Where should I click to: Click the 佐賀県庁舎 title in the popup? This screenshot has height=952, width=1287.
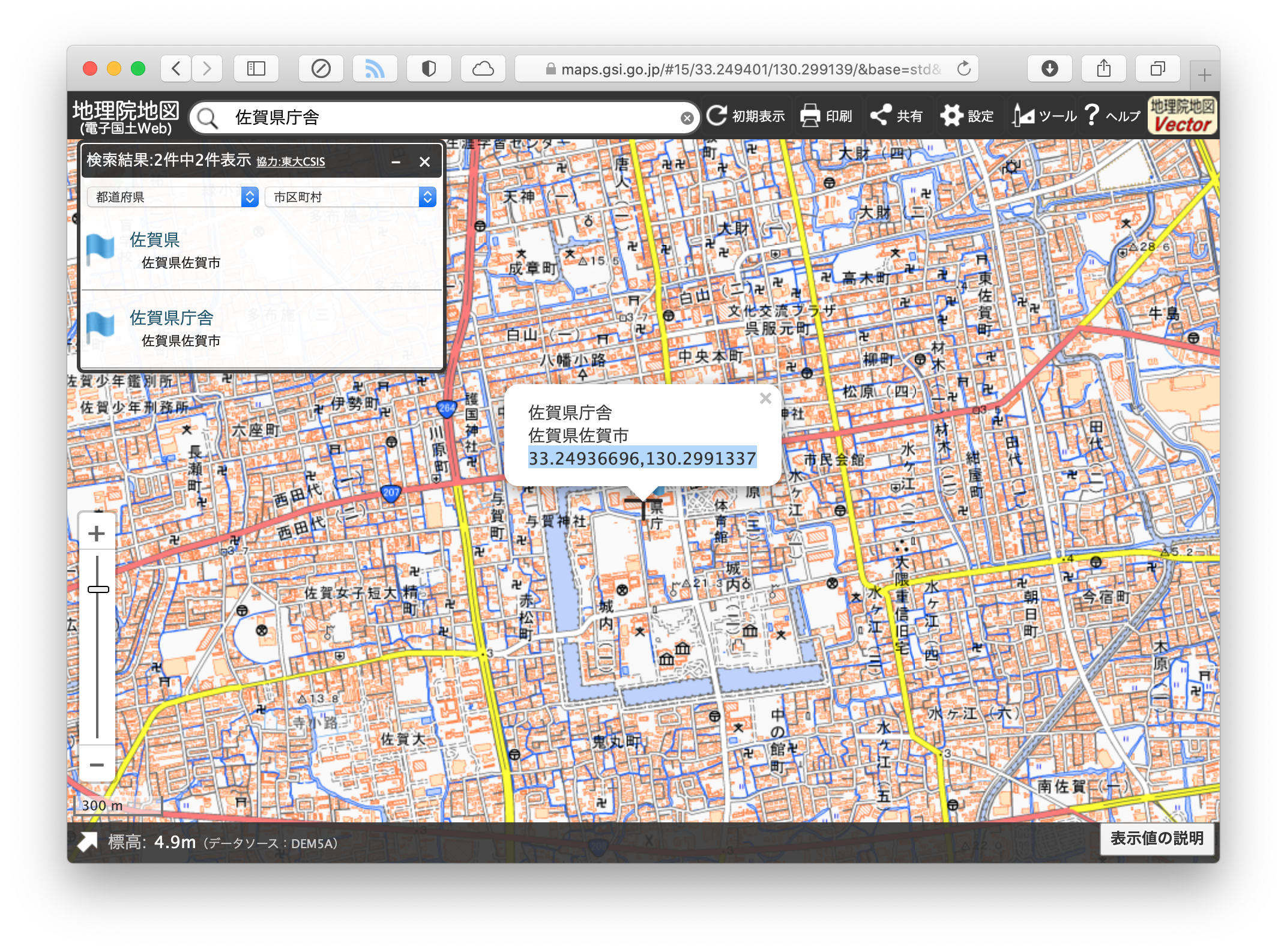coord(570,412)
